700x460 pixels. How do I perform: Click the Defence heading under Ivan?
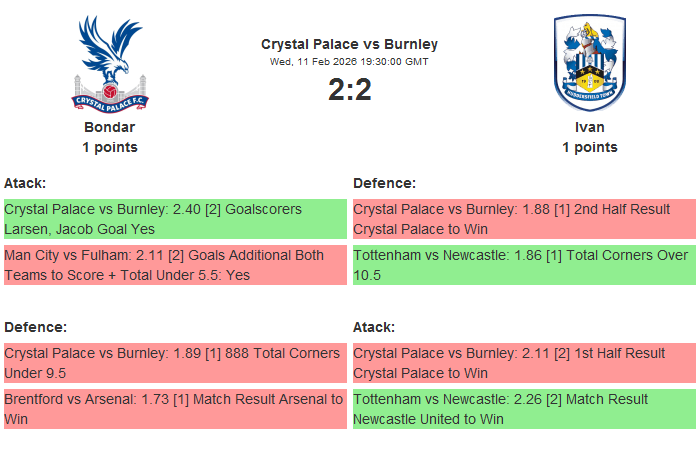[x=384, y=183]
